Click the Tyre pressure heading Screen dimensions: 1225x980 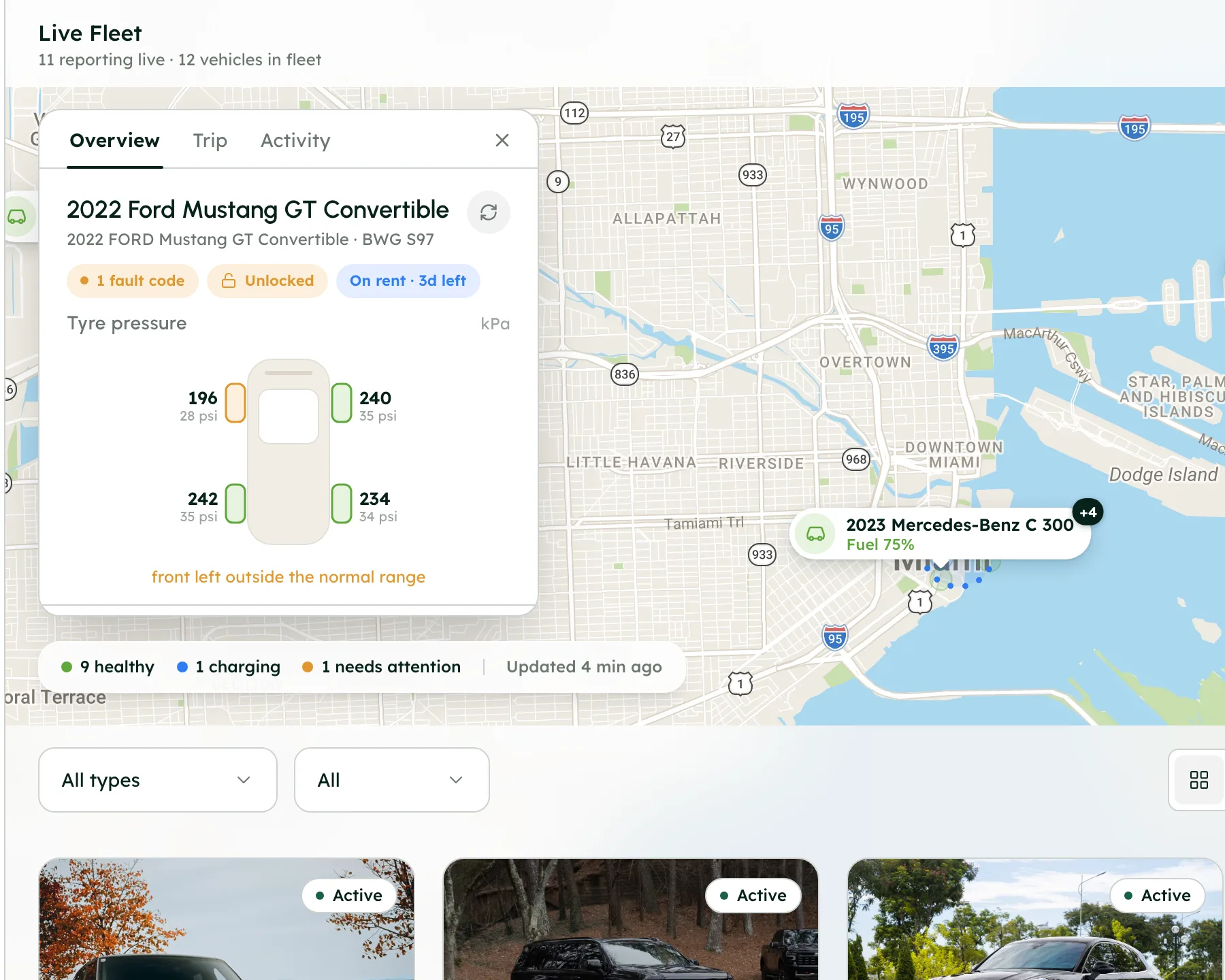(x=127, y=323)
